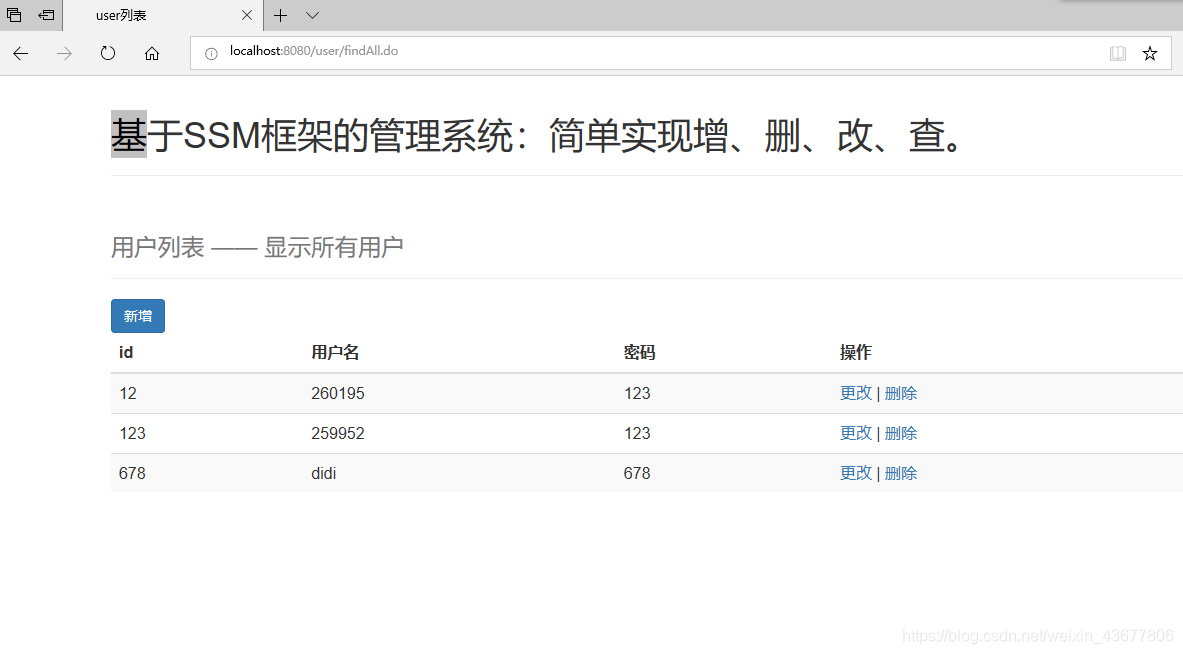This screenshot has width=1183, height=654.
Task: Delete user 260195 via 删除 link
Action: 901,393
